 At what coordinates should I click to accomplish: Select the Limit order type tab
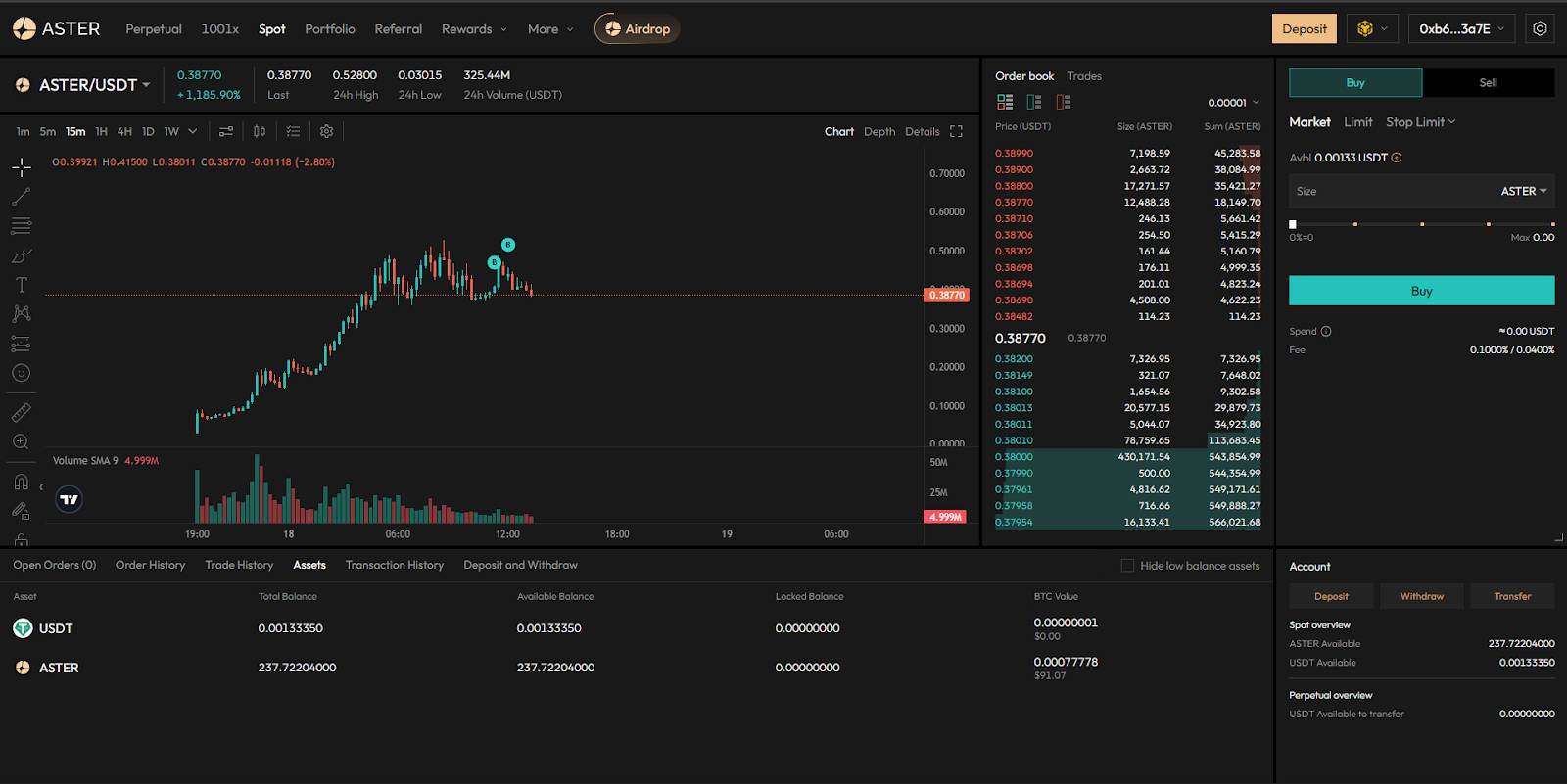(1358, 122)
